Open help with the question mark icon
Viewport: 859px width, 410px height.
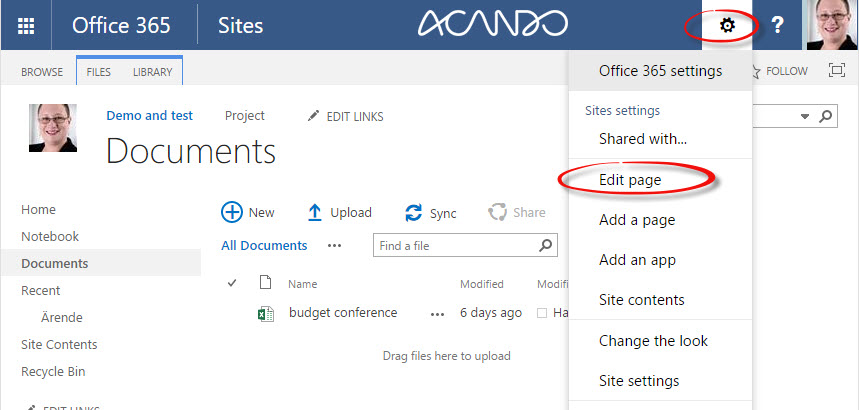[777, 25]
